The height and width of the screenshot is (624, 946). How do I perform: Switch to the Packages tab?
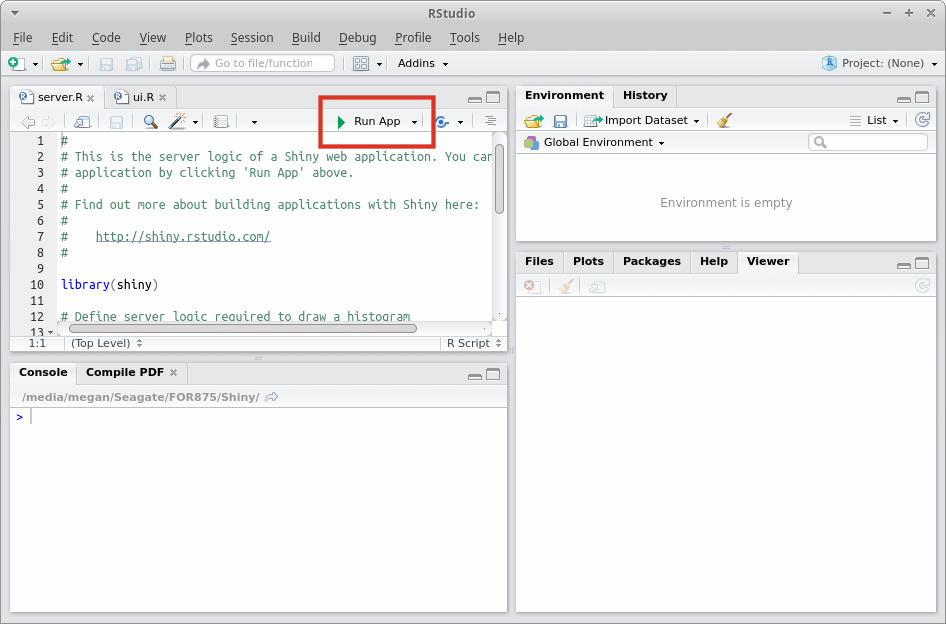coord(652,261)
